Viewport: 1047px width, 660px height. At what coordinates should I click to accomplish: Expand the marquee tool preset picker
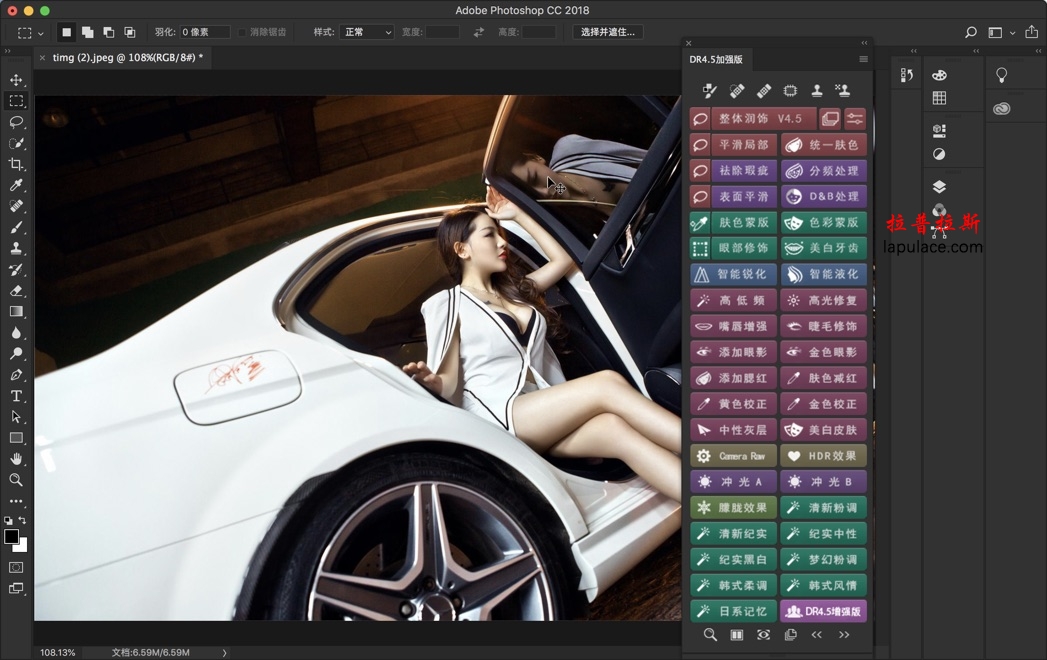click(x=30, y=32)
